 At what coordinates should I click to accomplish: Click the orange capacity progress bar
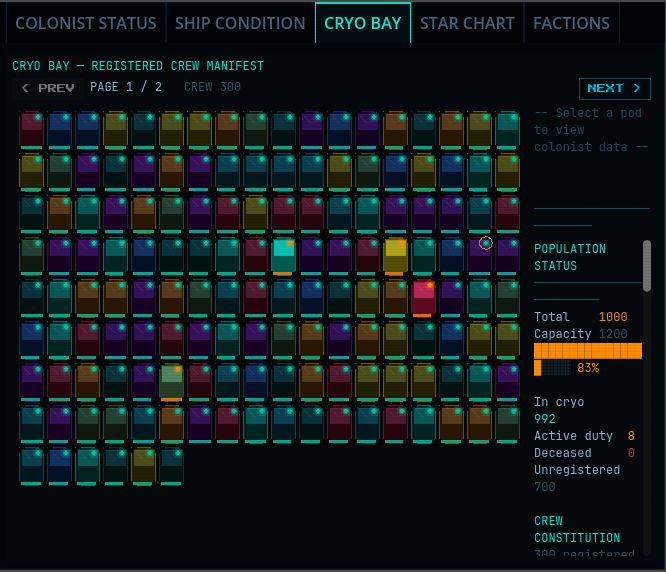pos(588,351)
